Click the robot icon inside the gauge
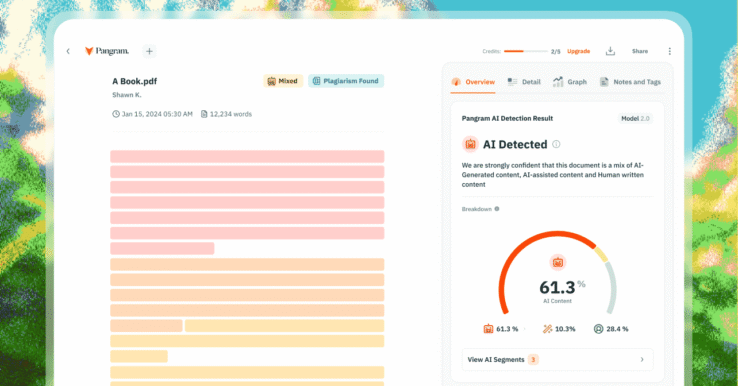Screen dimensions: 738x386 tap(558, 262)
